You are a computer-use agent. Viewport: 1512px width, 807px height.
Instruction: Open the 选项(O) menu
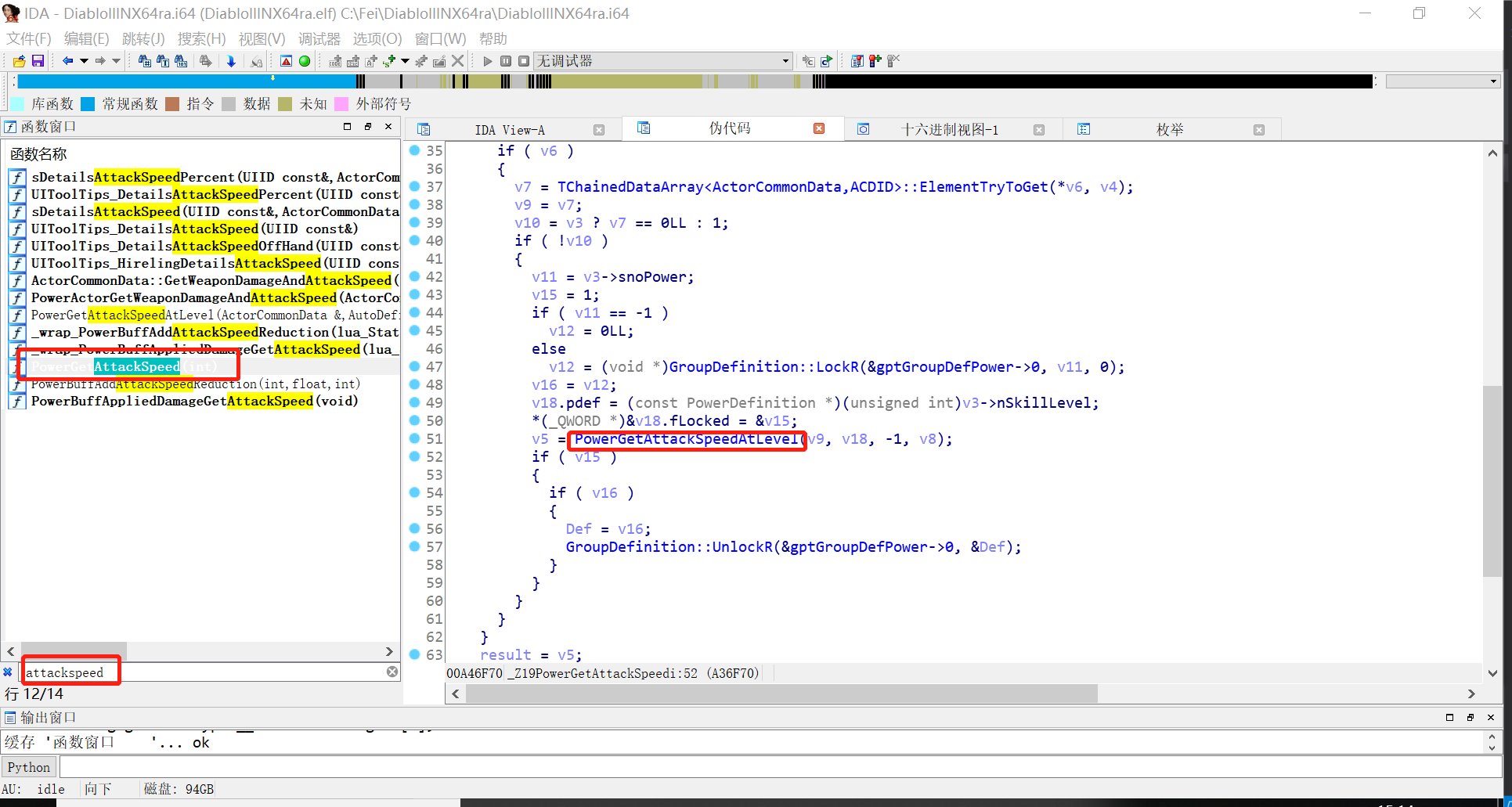tap(377, 38)
